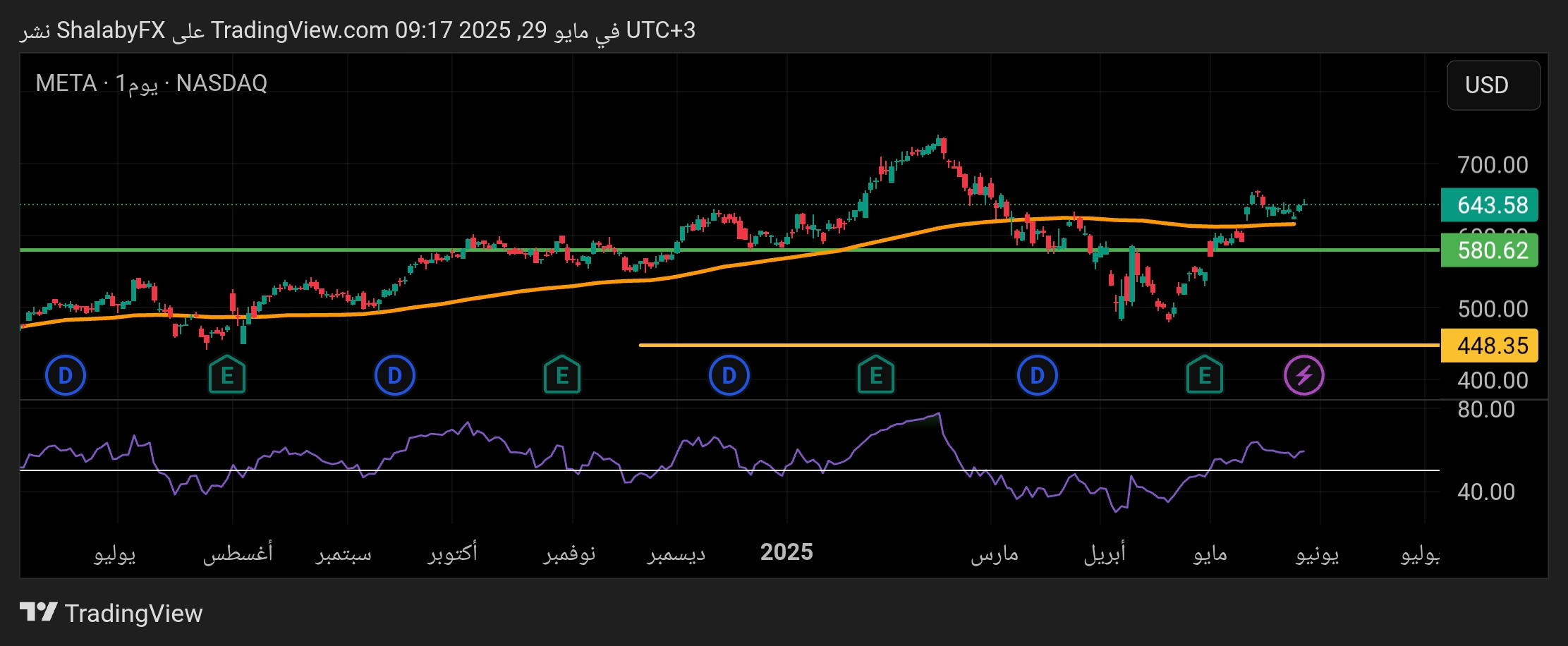Click the نوفمبر month label
This screenshot has width=1568, height=646.
coord(570,553)
